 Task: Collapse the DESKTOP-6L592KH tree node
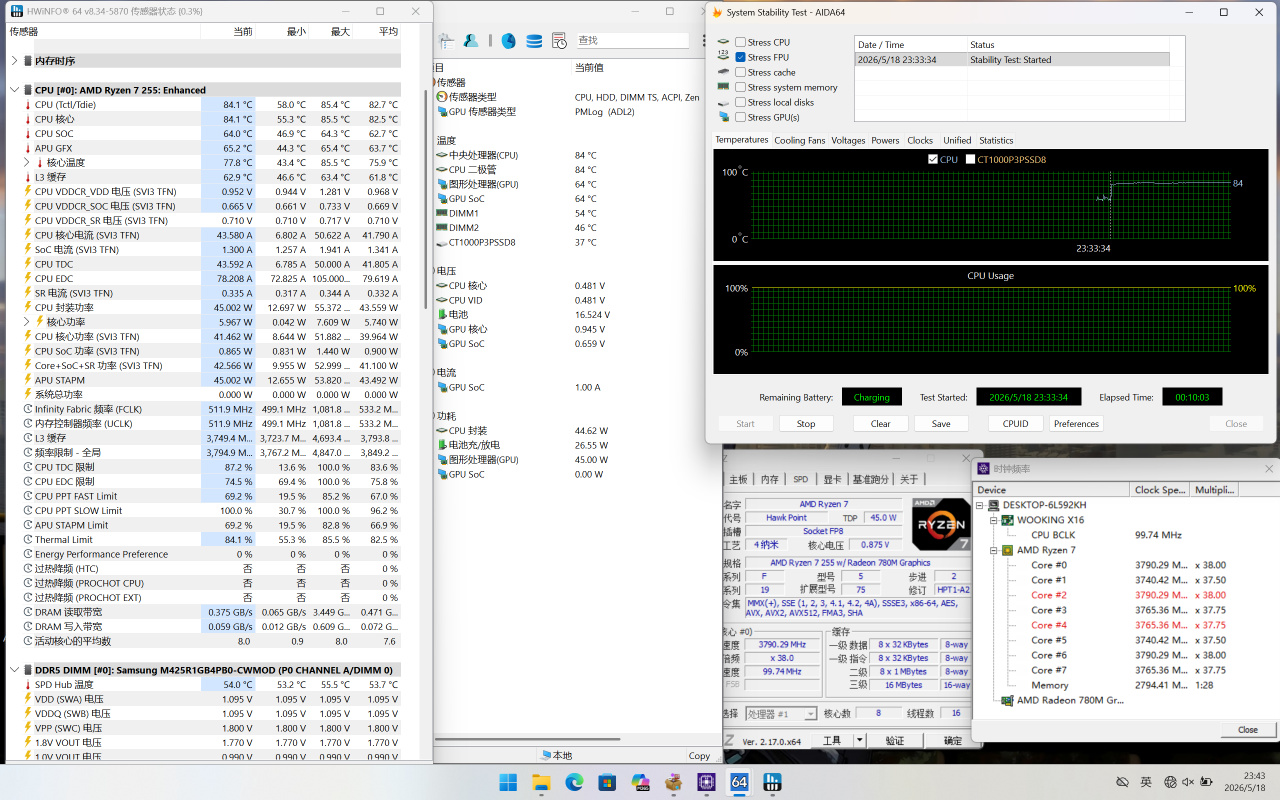[x=980, y=505]
